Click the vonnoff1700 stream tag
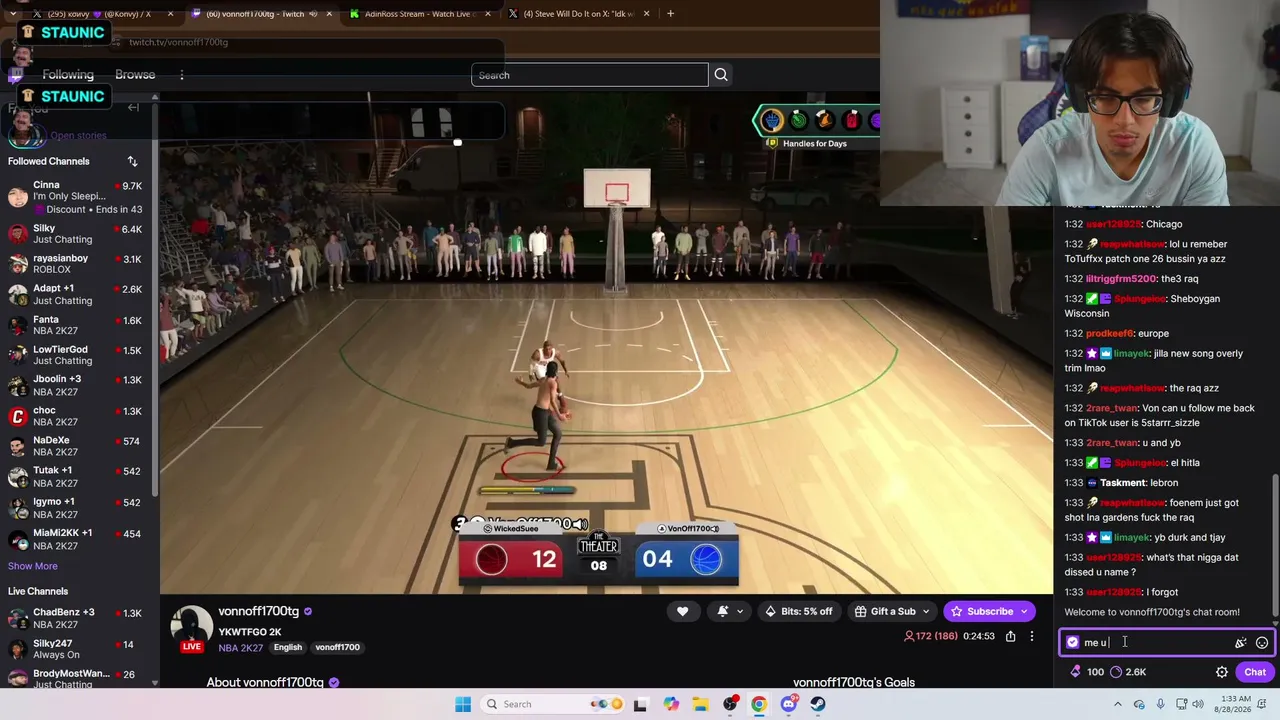The height and width of the screenshot is (720, 1280). pyautogui.click(x=337, y=647)
